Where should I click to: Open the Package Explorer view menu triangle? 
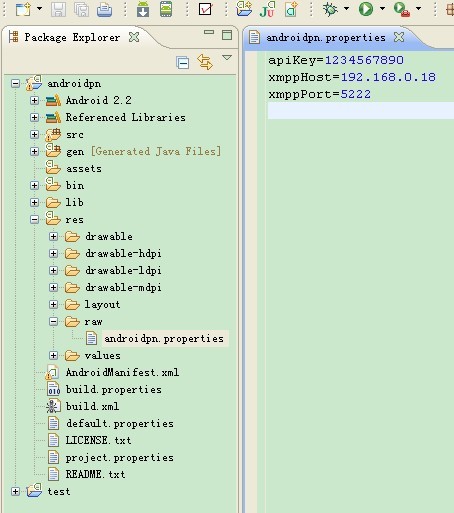[x=227, y=58]
